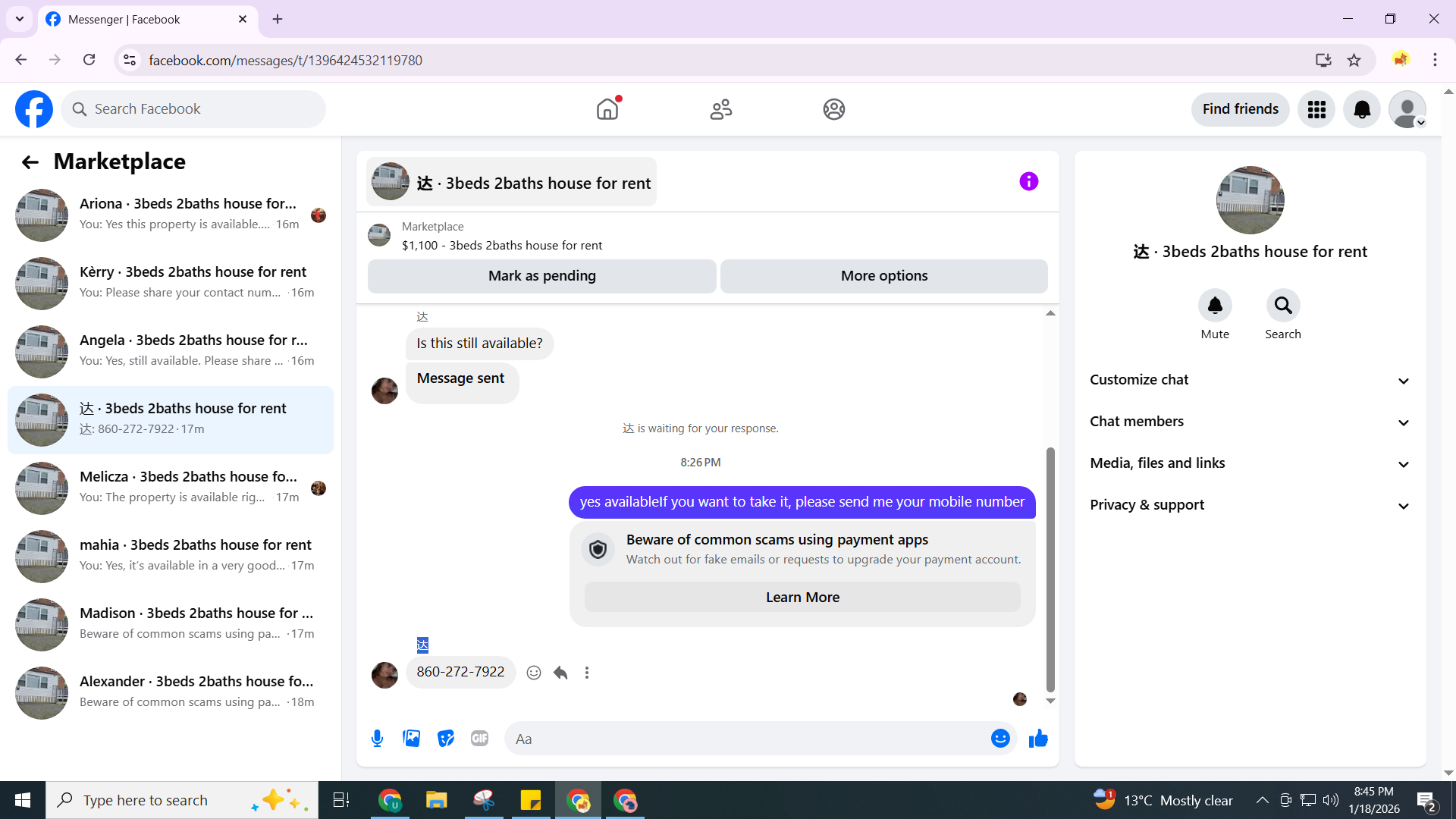Open the GIF picker icon
Screen dimensions: 1456x819
(479, 739)
